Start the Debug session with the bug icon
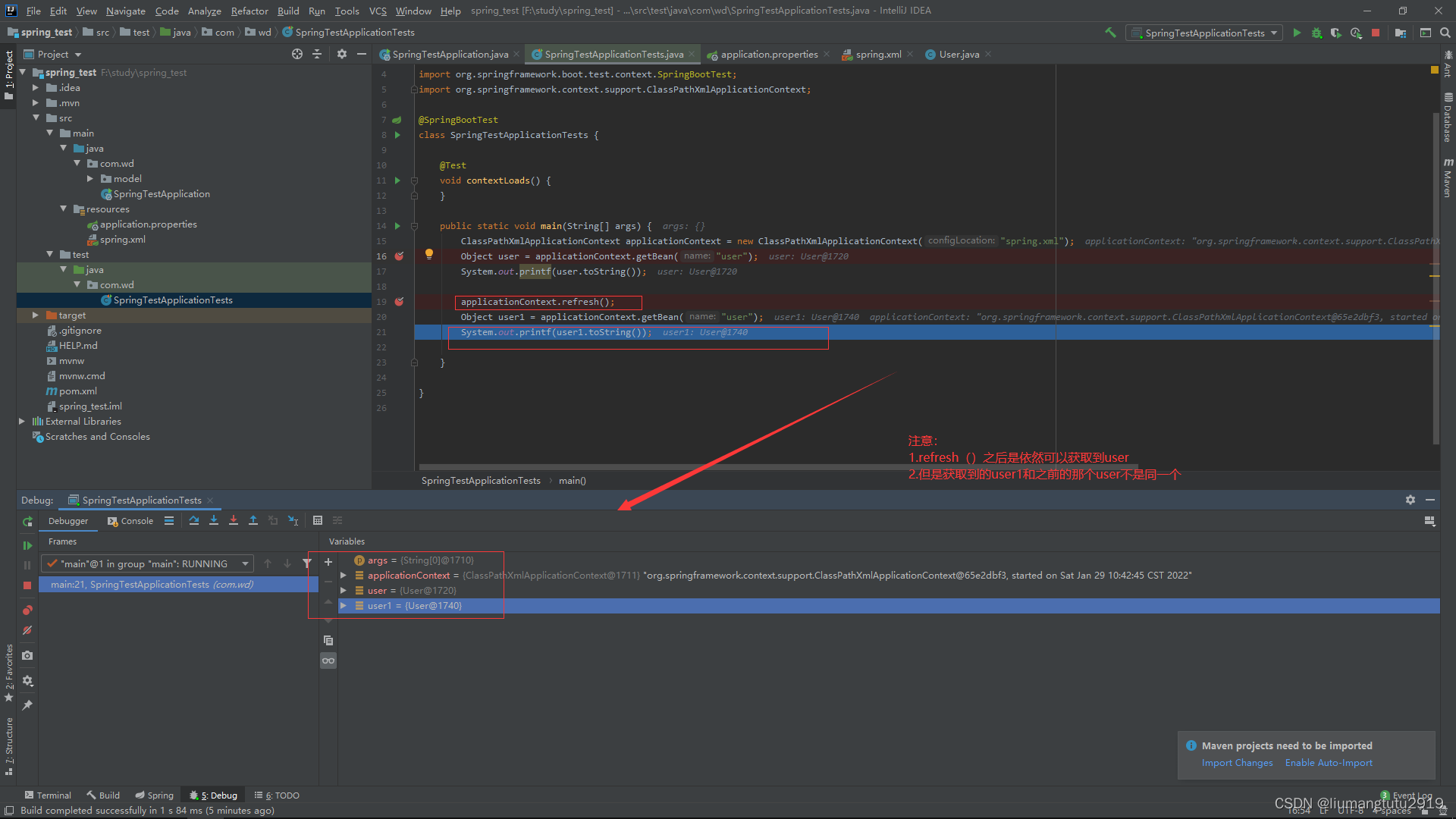 click(1316, 33)
